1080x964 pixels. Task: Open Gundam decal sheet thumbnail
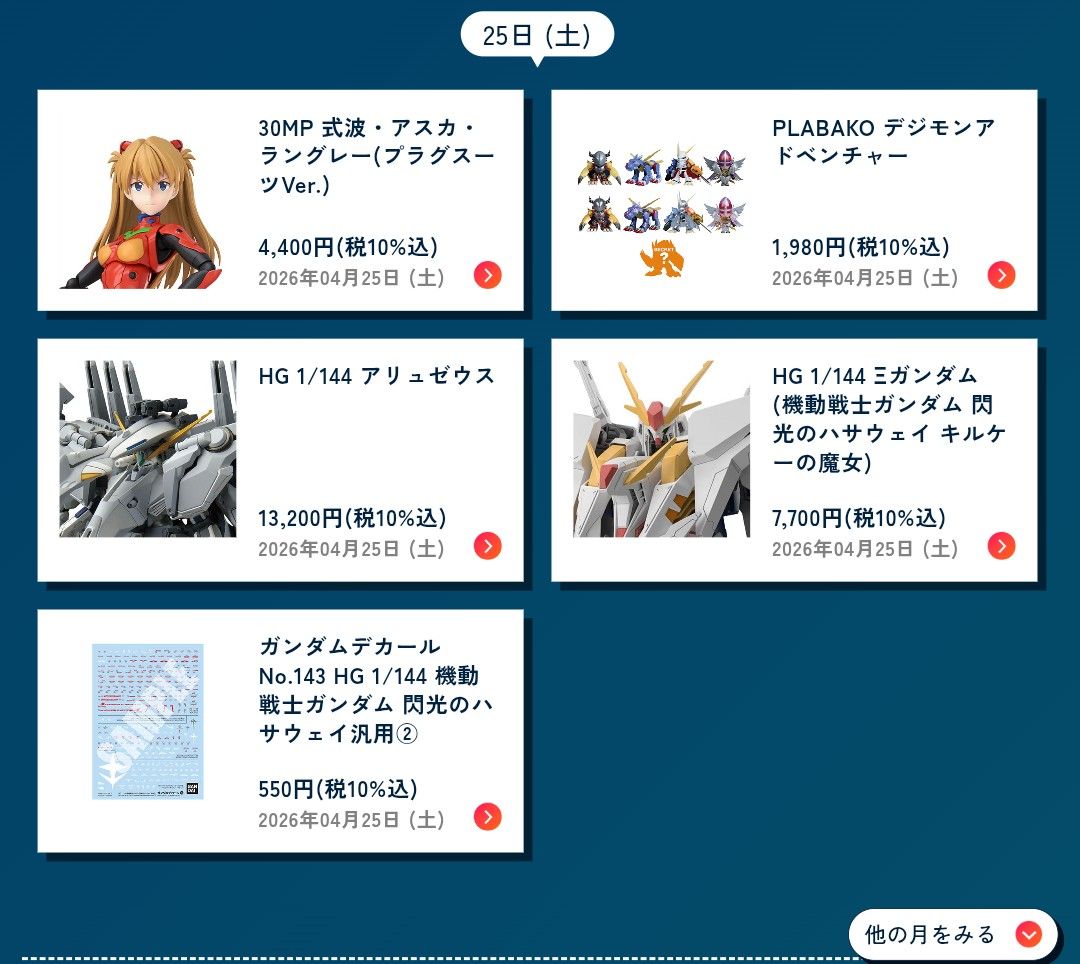147,721
